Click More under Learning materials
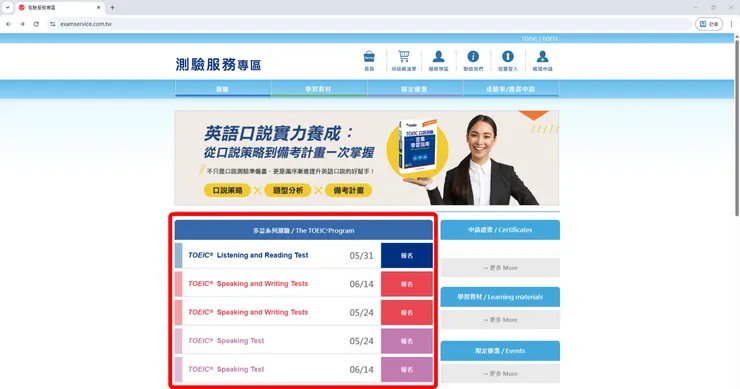The image size is (740, 389). pos(500,320)
